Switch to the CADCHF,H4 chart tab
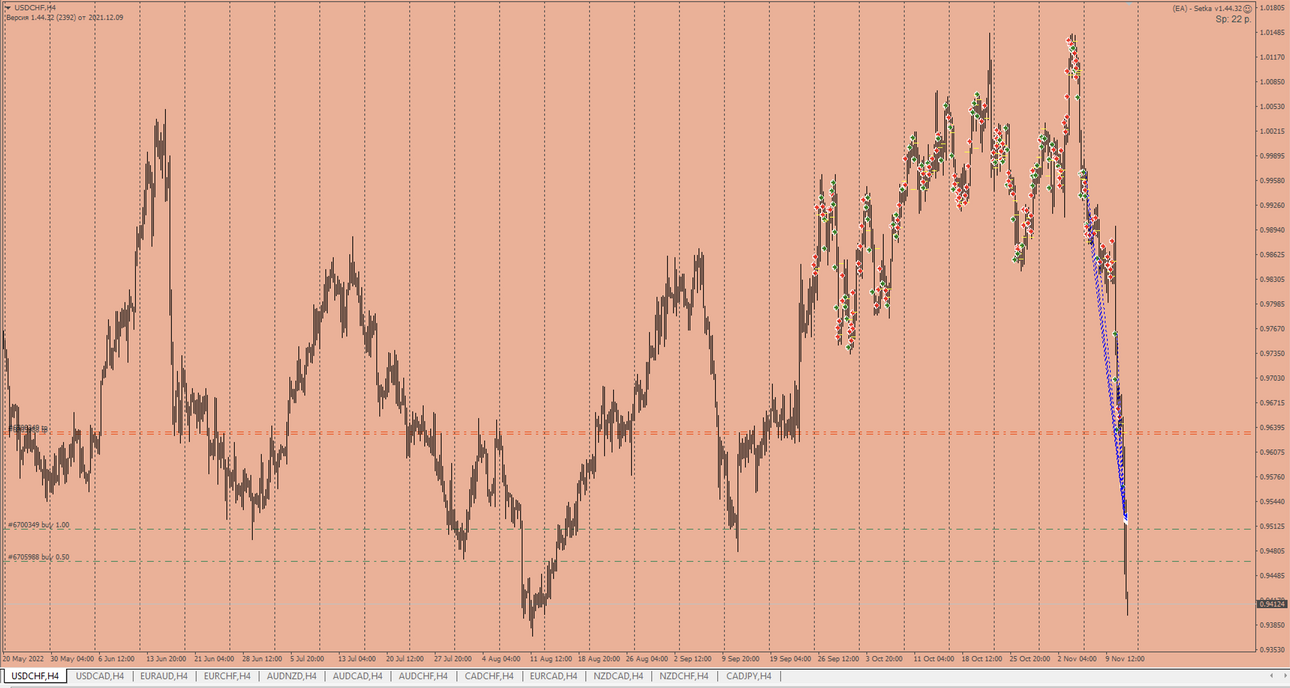The image size is (1290, 688). 489,677
